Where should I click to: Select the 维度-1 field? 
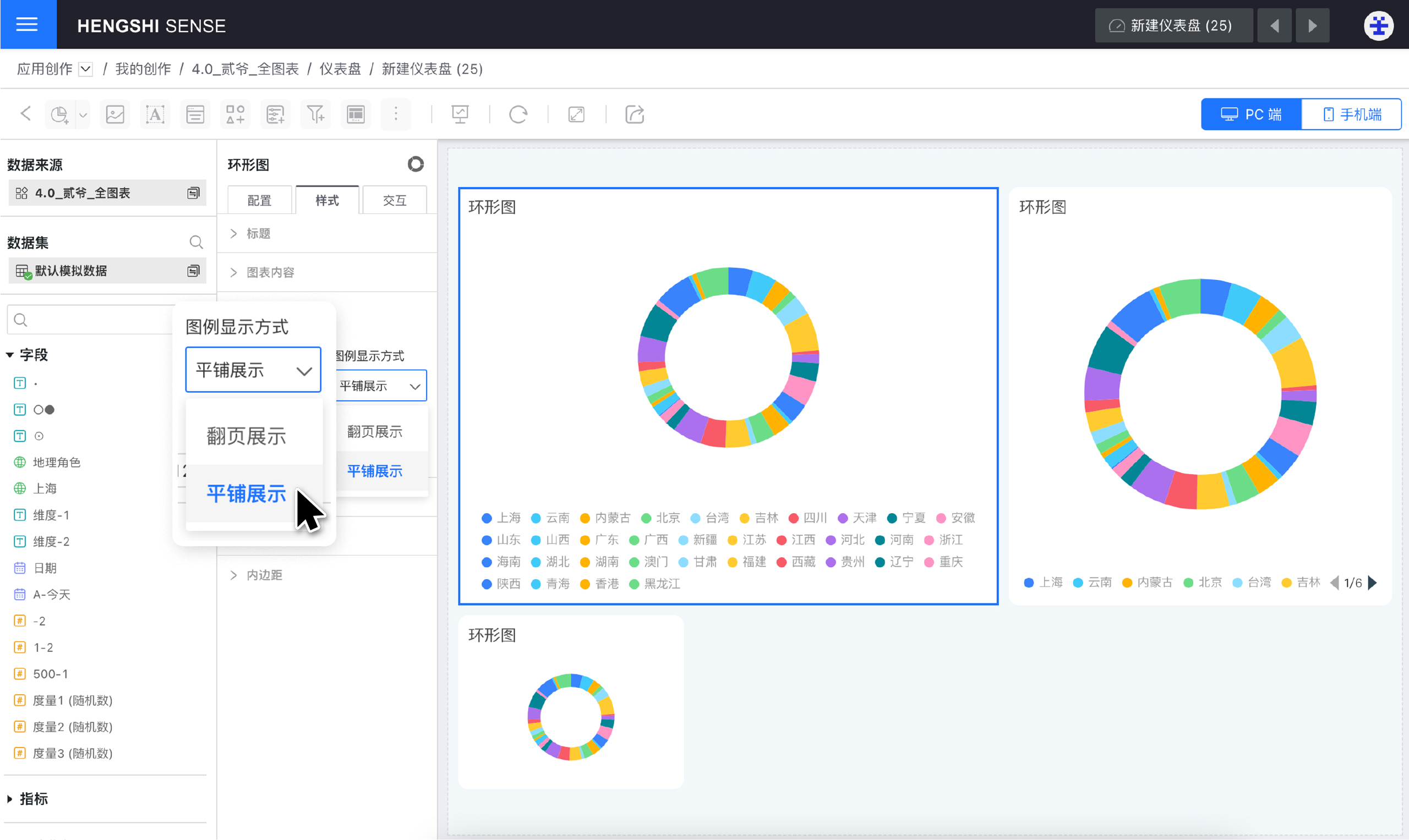[x=51, y=515]
